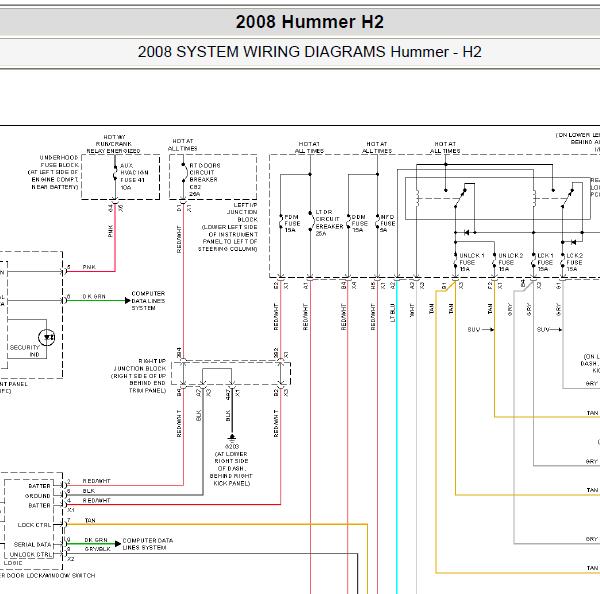Click the 'LOCK CTRL' pin label
This screenshot has height=594, width=600.
tap(34, 525)
